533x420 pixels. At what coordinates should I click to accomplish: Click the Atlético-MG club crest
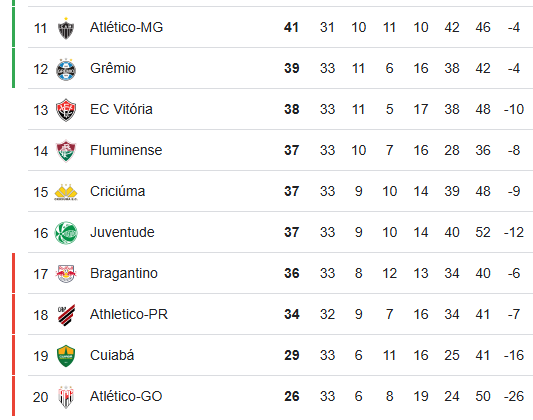tap(66, 28)
